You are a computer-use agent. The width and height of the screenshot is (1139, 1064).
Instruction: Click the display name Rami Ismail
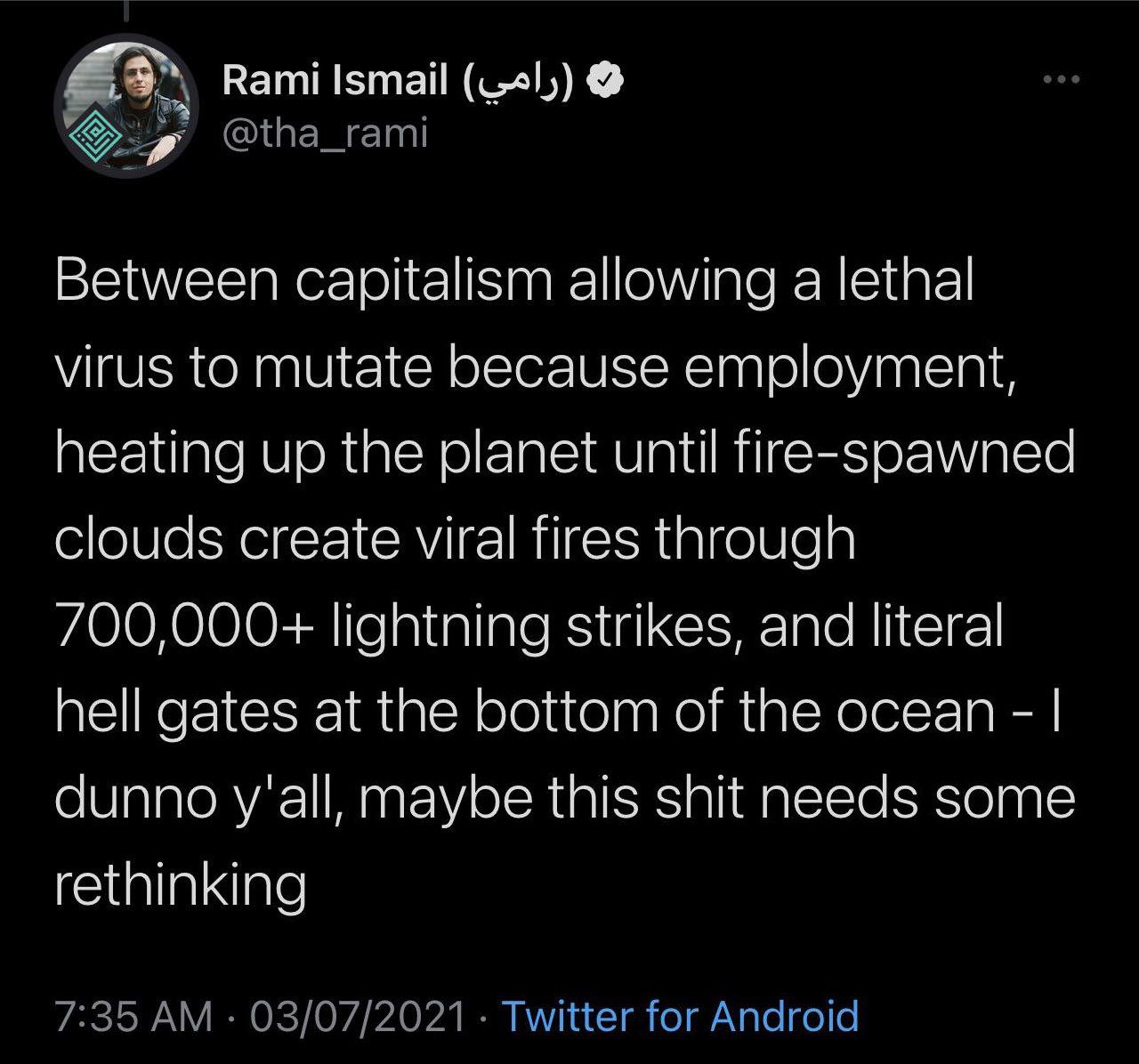click(x=335, y=82)
